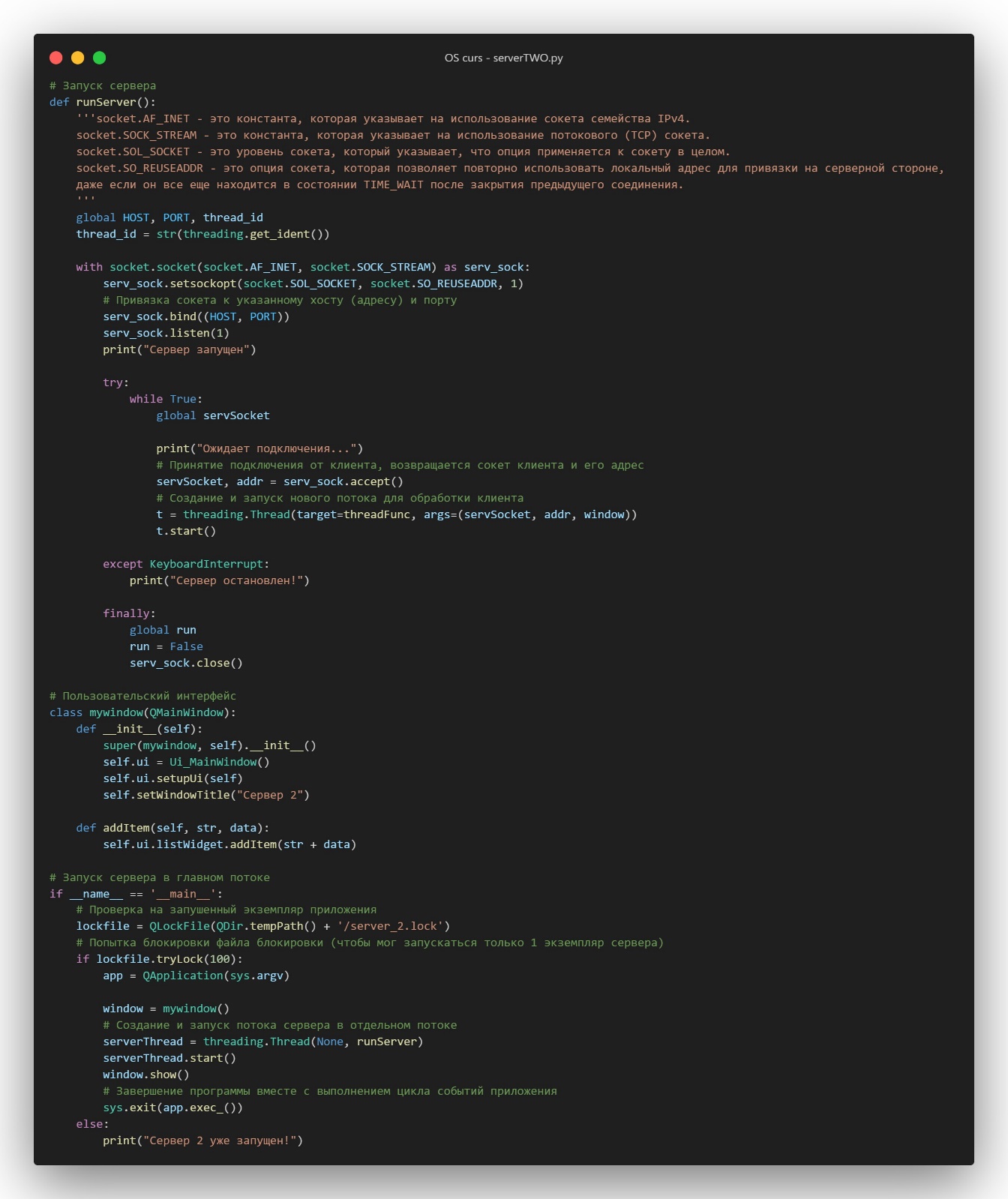
Task: Click 'def addItem(self, str, data):' line
Action: pyautogui.click(x=172, y=828)
